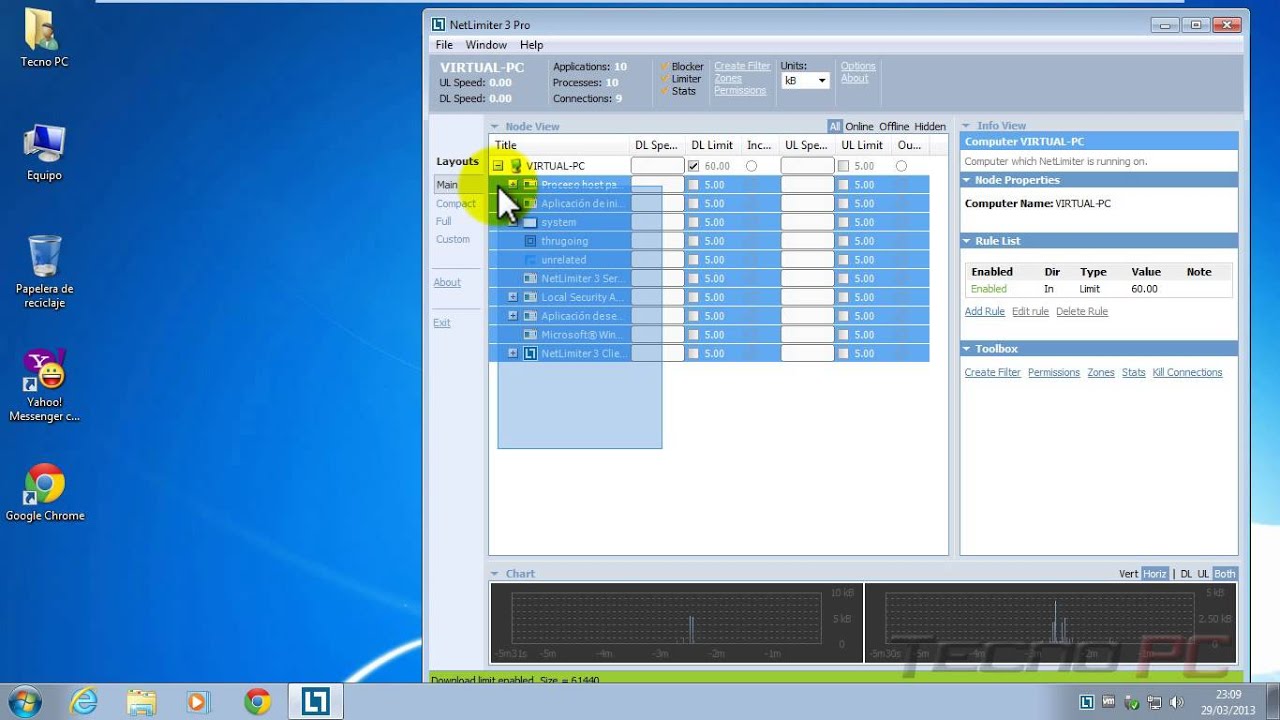Open Windows Explorer from the taskbar

coord(141,701)
